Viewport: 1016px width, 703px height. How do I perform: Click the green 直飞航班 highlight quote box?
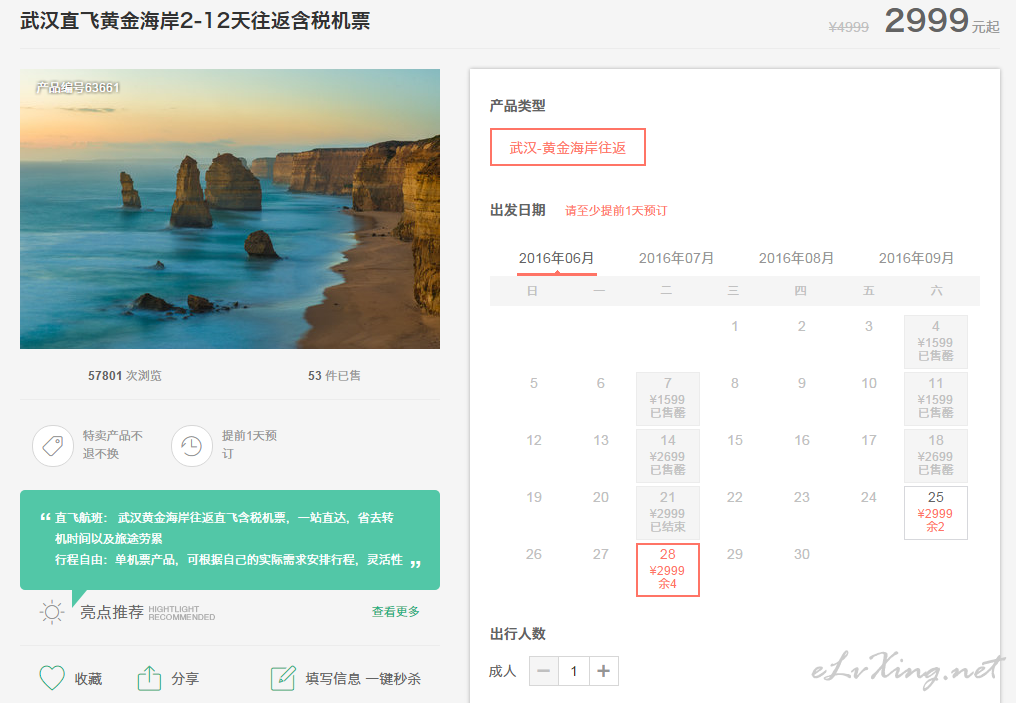(230, 540)
